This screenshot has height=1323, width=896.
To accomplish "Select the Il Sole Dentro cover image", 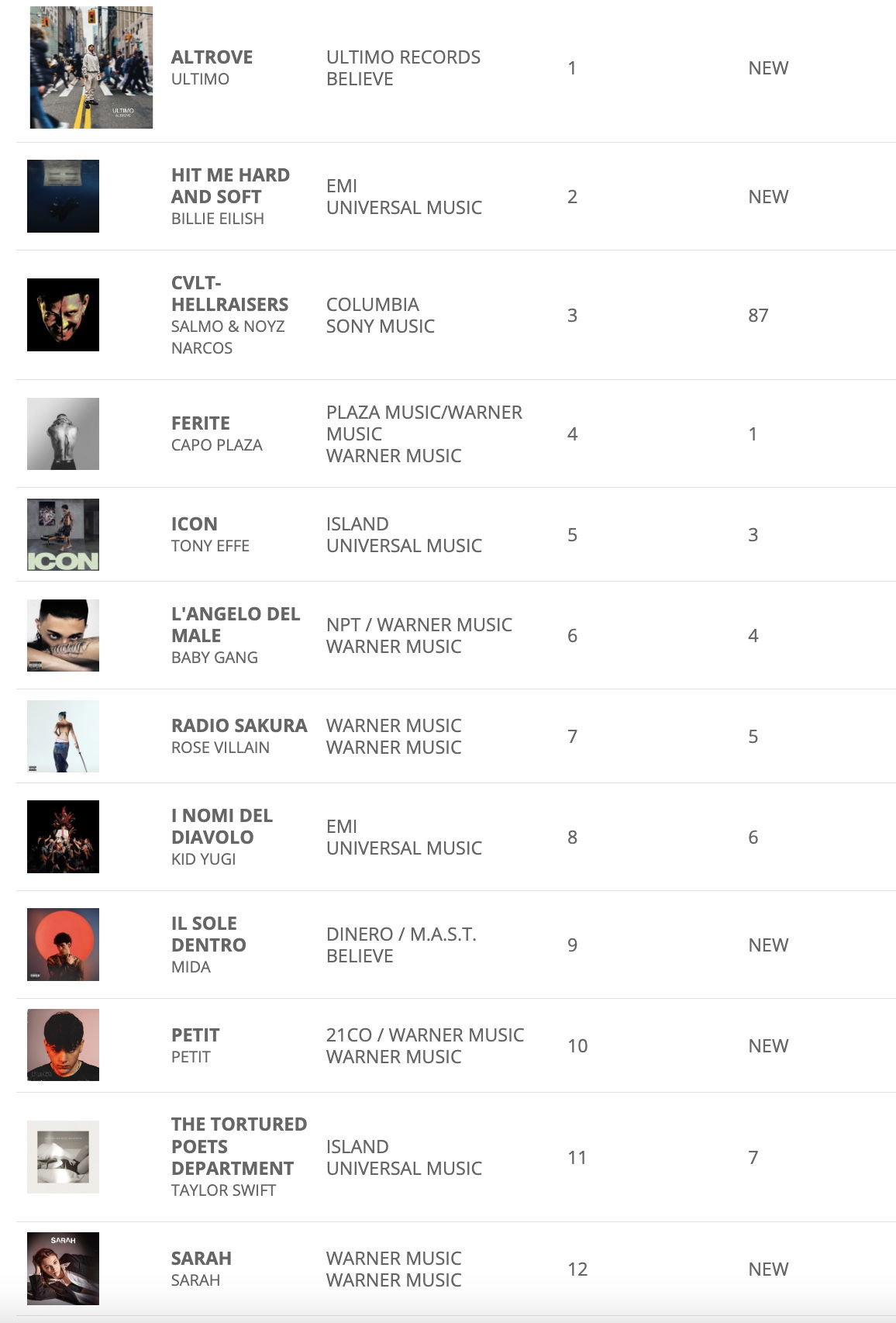I will coord(63,945).
